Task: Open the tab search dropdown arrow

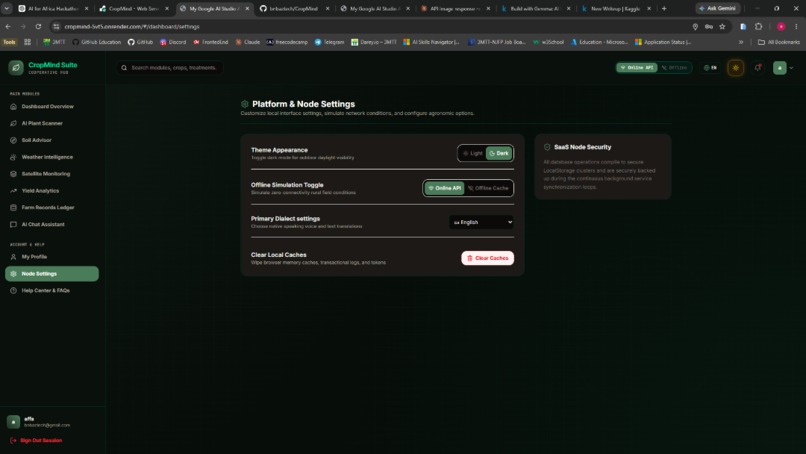Action: coord(7,8)
